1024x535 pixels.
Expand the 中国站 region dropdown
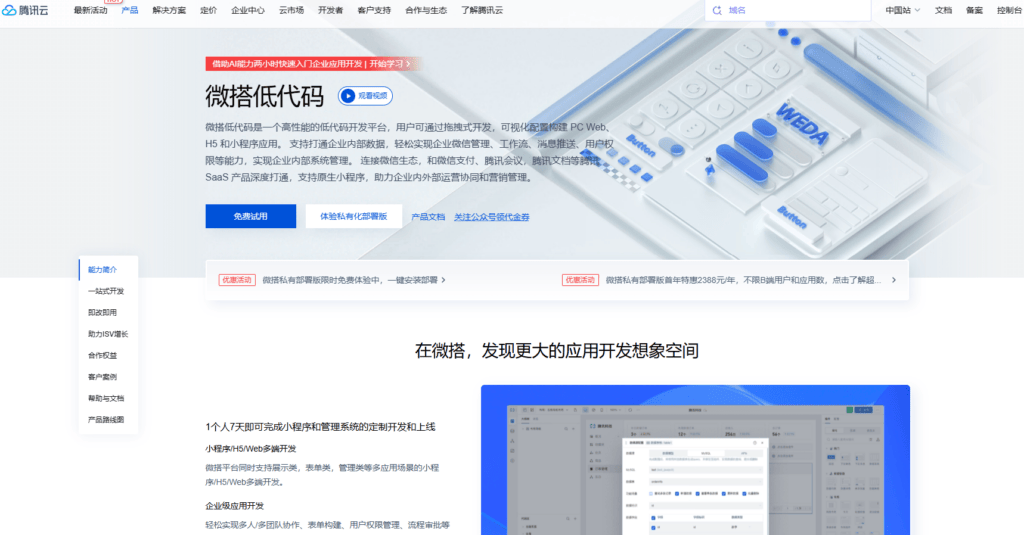(x=902, y=10)
